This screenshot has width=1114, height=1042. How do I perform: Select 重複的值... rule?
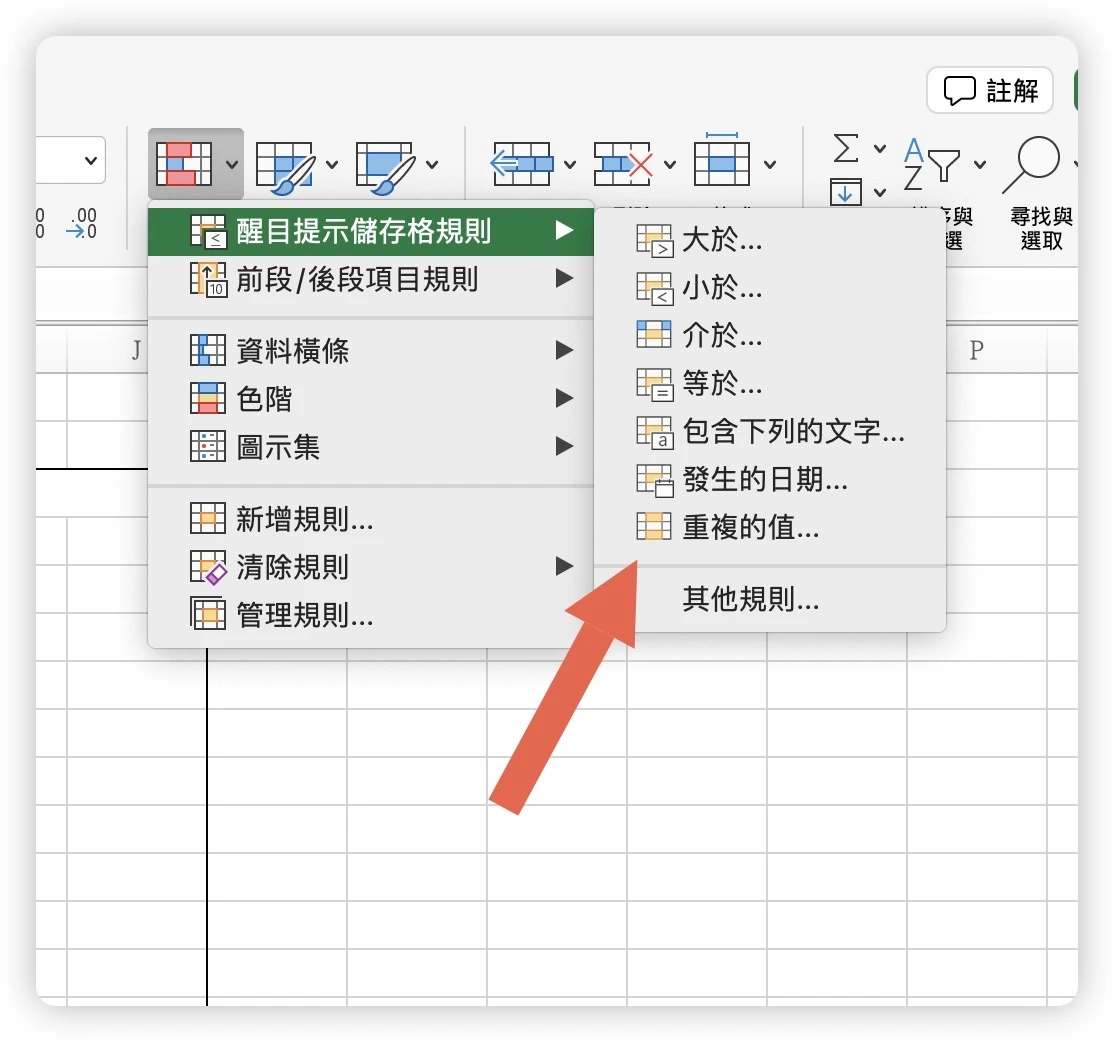point(770,527)
